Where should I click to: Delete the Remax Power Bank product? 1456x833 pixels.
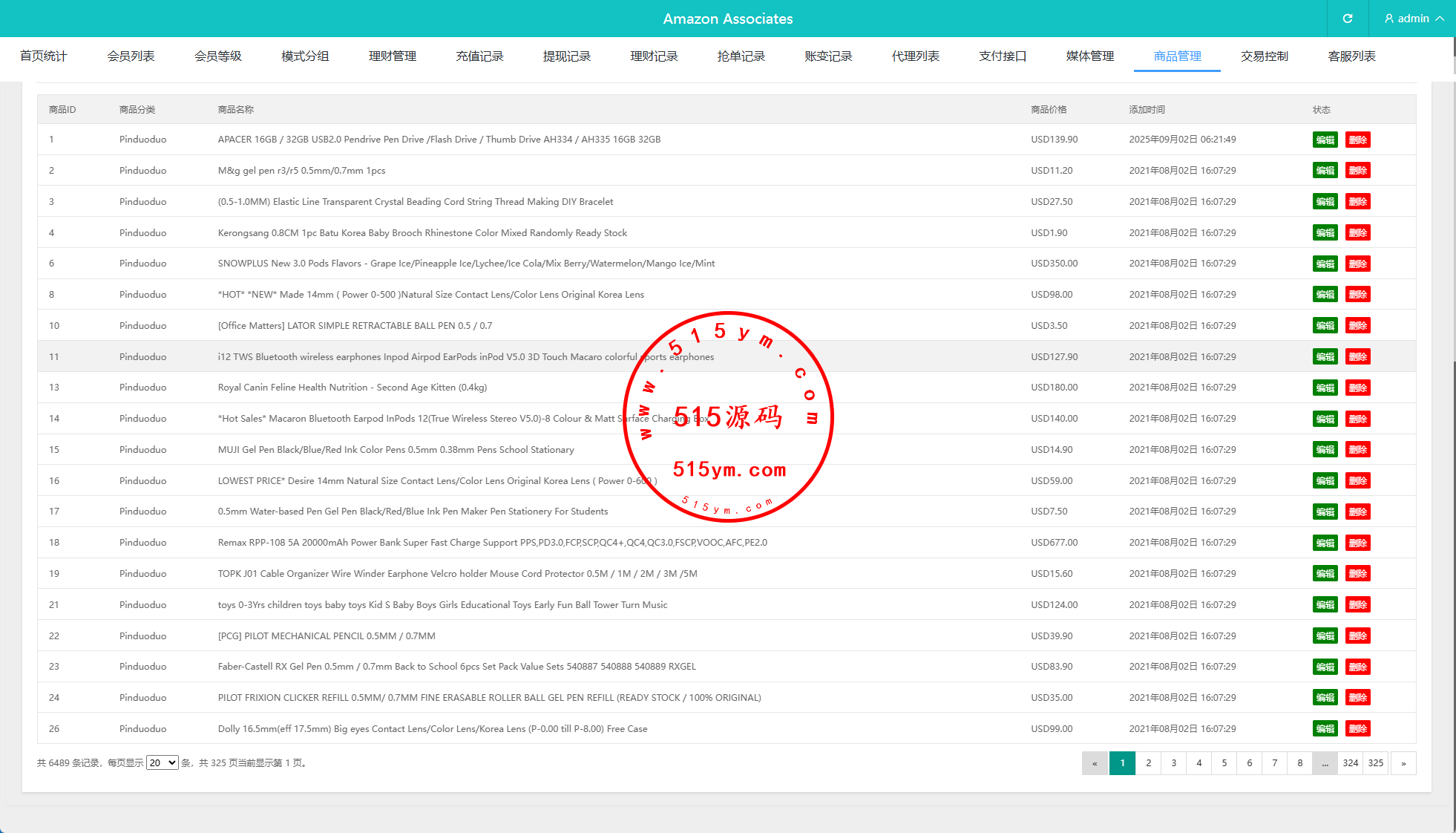tap(1357, 543)
